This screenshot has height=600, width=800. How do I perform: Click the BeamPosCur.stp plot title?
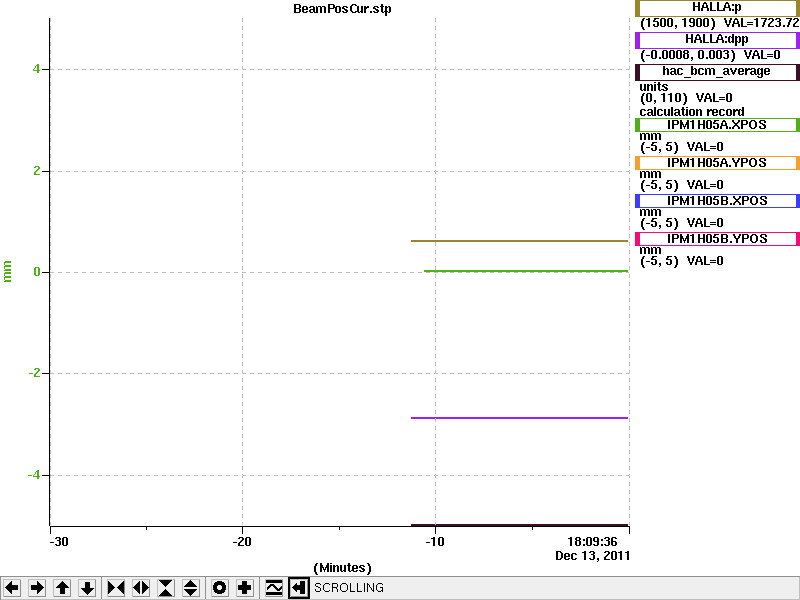342,9
